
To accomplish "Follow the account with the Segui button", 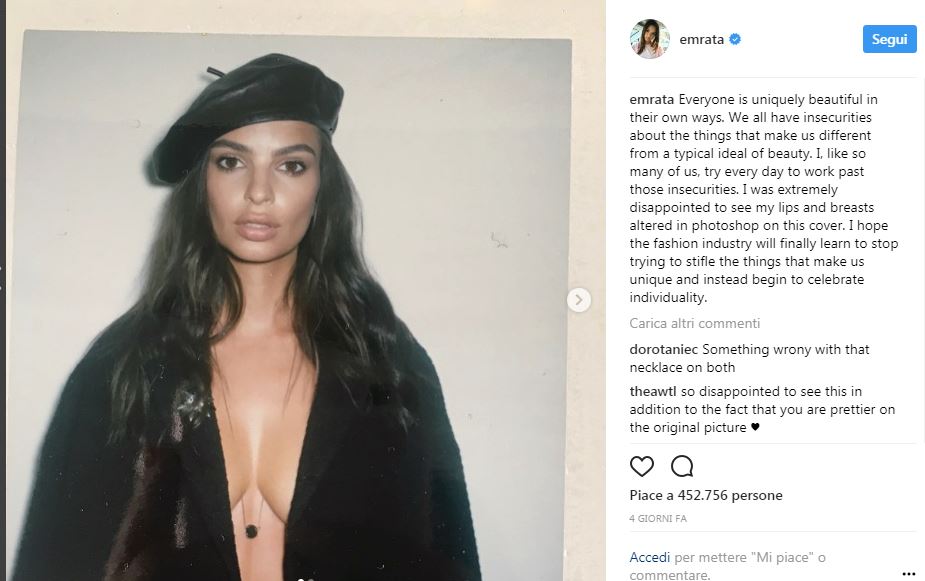I will (890, 39).
